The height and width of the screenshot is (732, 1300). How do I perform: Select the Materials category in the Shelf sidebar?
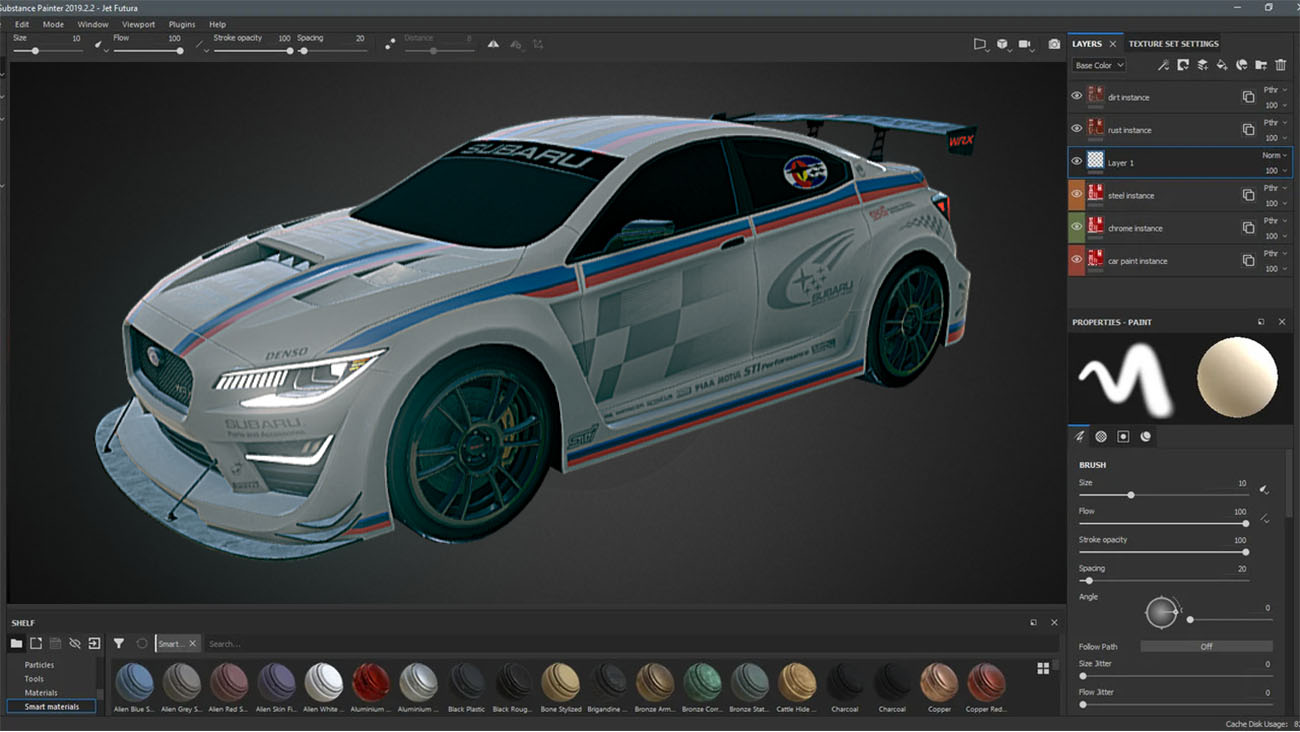41,692
